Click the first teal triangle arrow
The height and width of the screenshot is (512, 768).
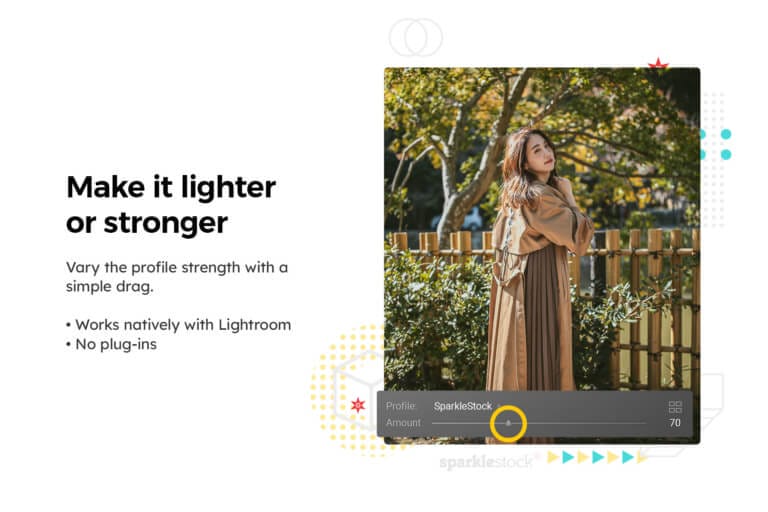tap(568, 457)
